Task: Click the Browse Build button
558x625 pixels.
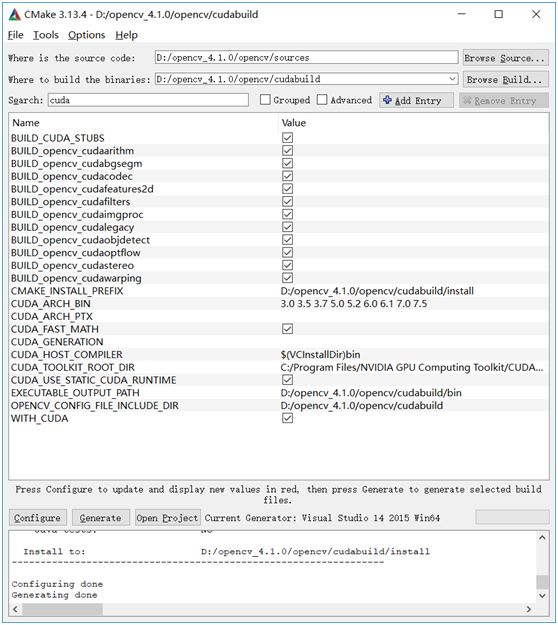Action: point(505,80)
